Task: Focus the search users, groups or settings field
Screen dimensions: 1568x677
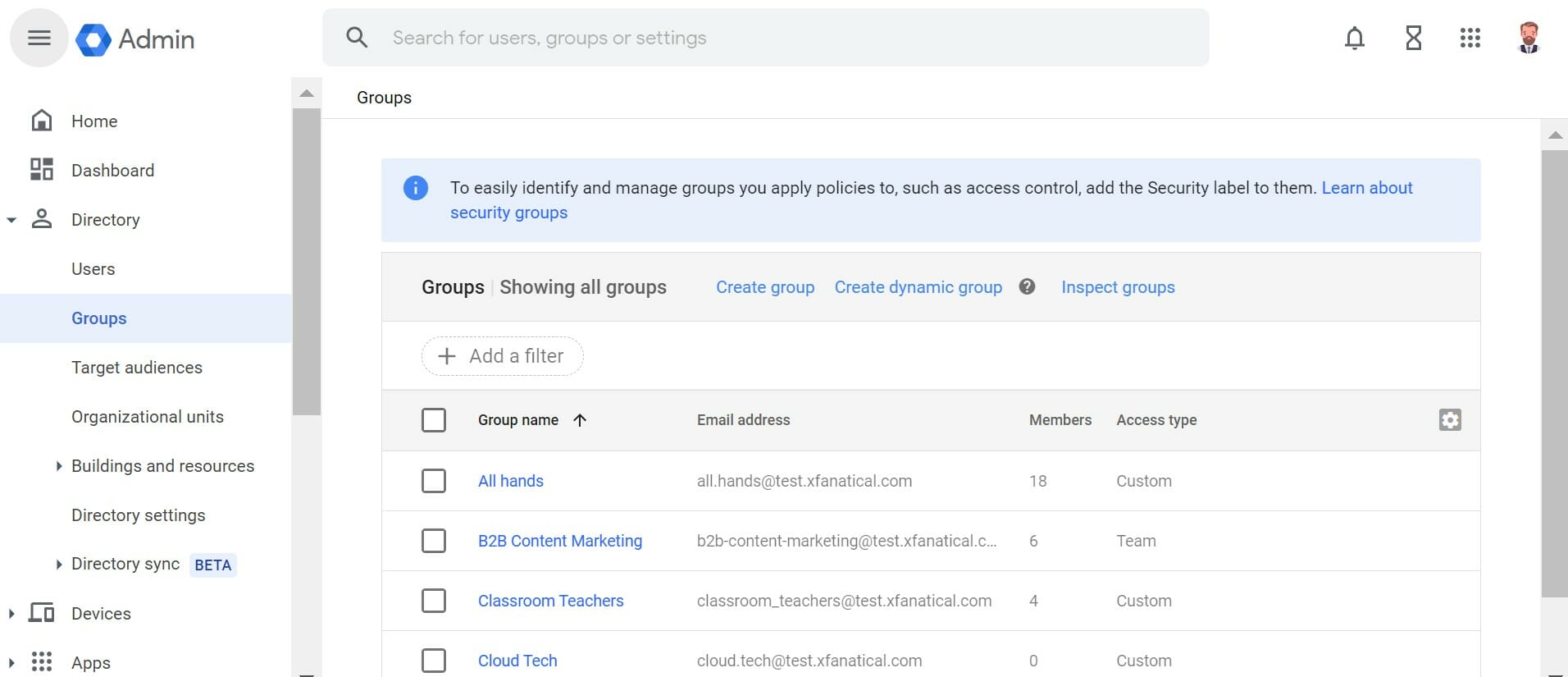Action: pyautogui.click(x=765, y=38)
